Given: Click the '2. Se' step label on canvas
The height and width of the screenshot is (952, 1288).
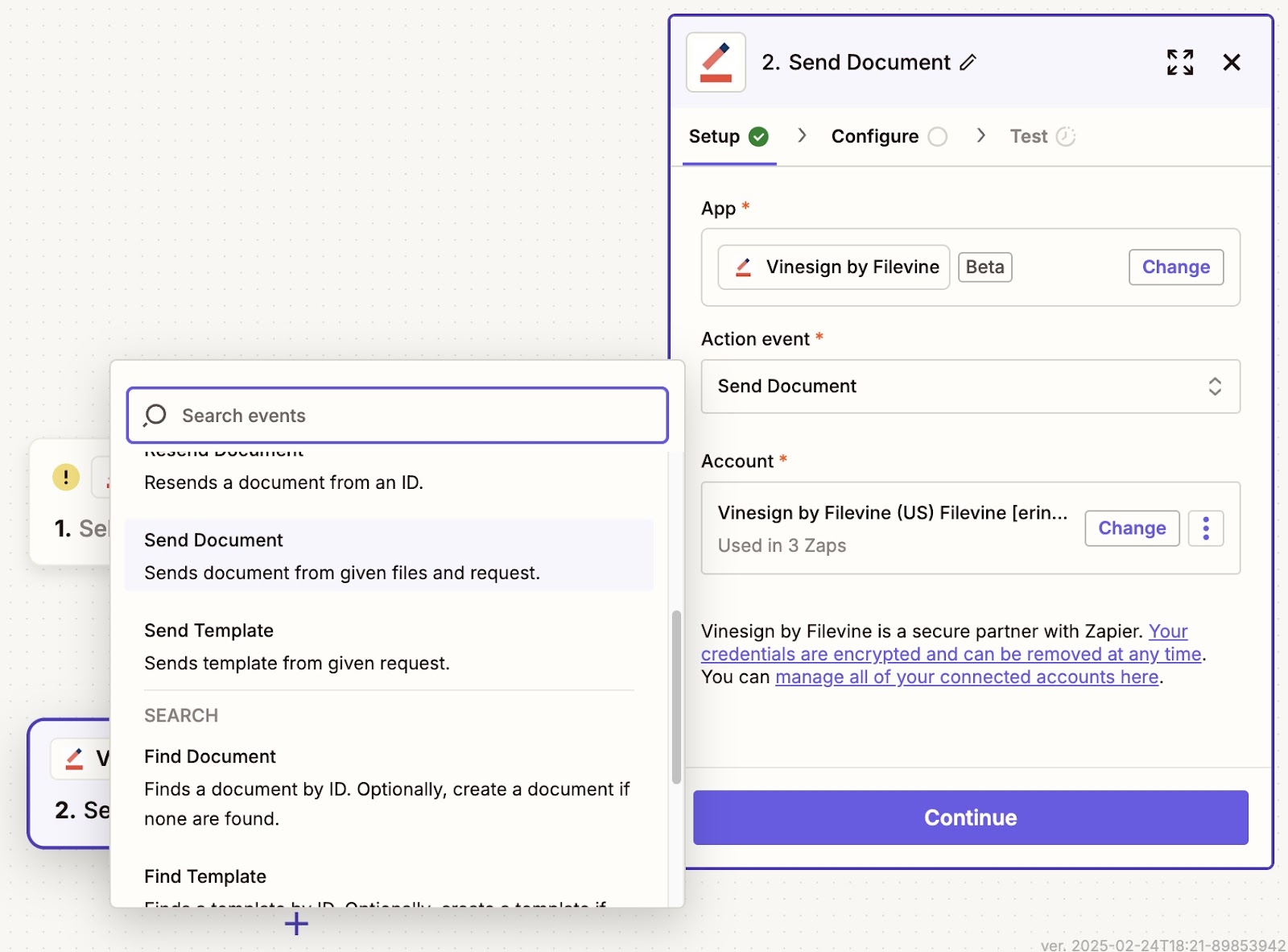Looking at the screenshot, I should tap(82, 809).
